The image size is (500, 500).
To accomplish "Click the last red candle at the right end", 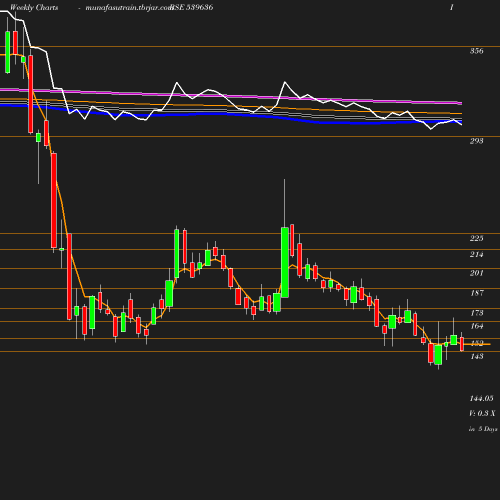I will [462, 344].
